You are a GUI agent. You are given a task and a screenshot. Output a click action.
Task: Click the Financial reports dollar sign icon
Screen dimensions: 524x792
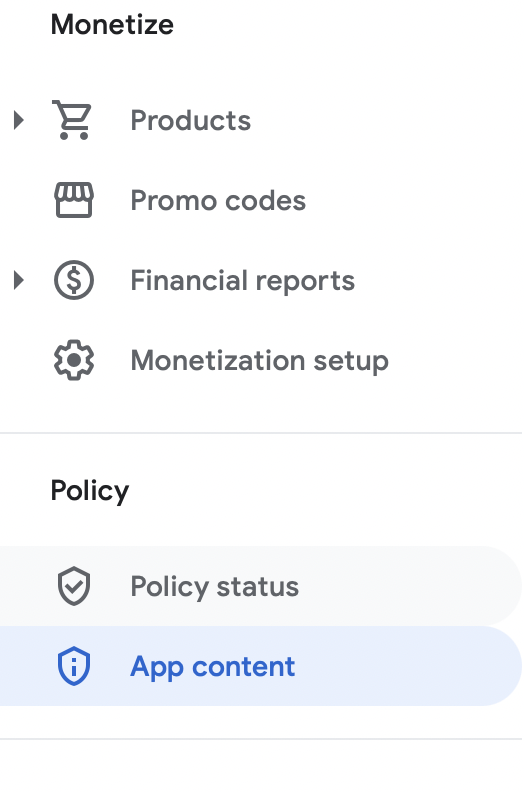coord(74,280)
